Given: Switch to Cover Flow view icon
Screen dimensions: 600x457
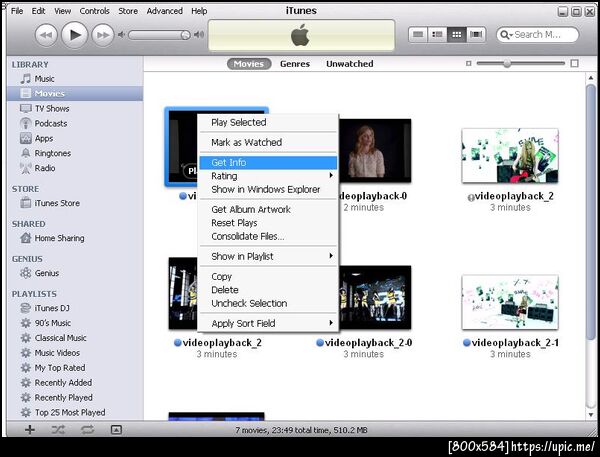Looking at the screenshot, I should [476, 35].
